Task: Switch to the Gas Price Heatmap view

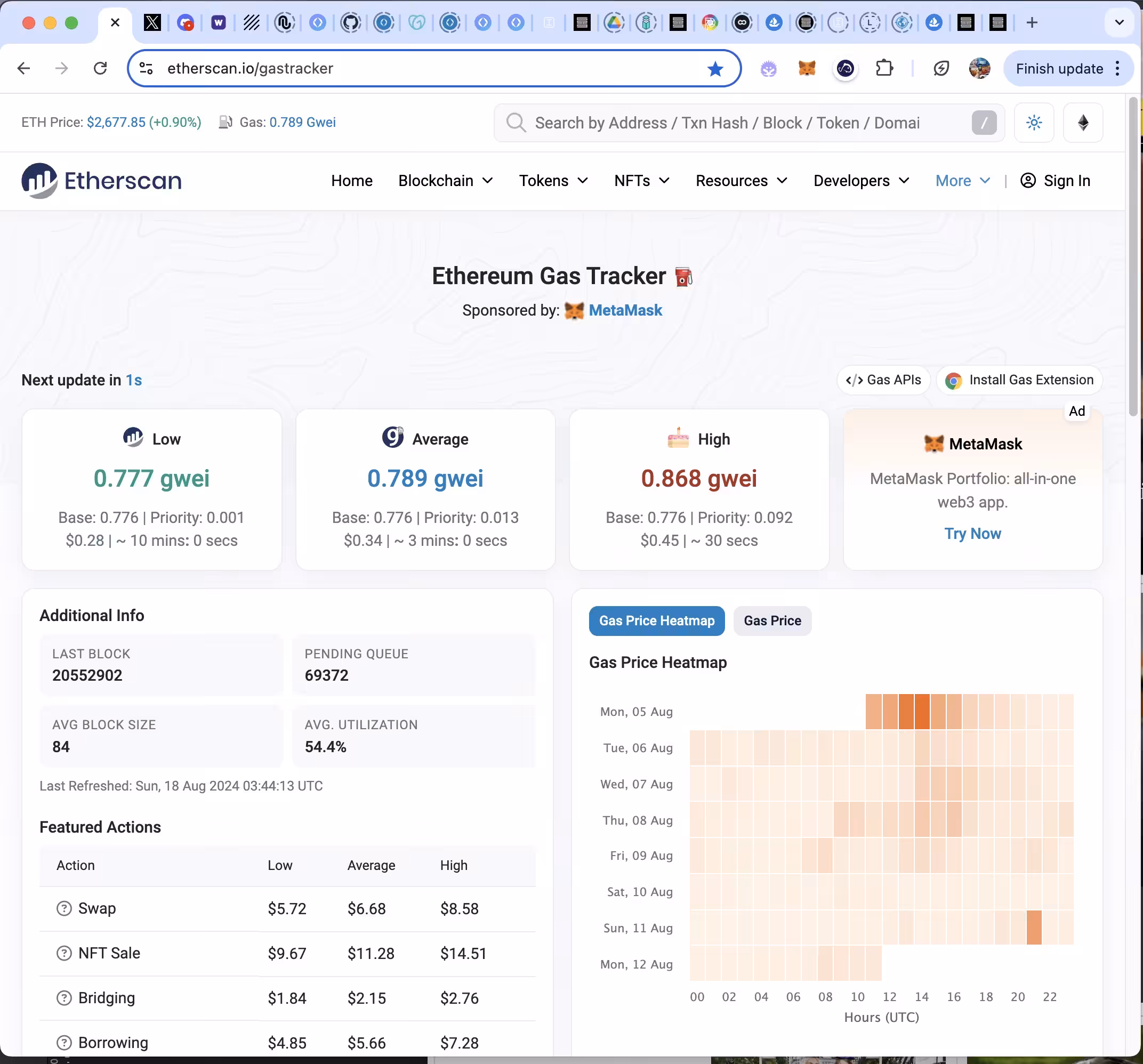Action: [x=657, y=621]
